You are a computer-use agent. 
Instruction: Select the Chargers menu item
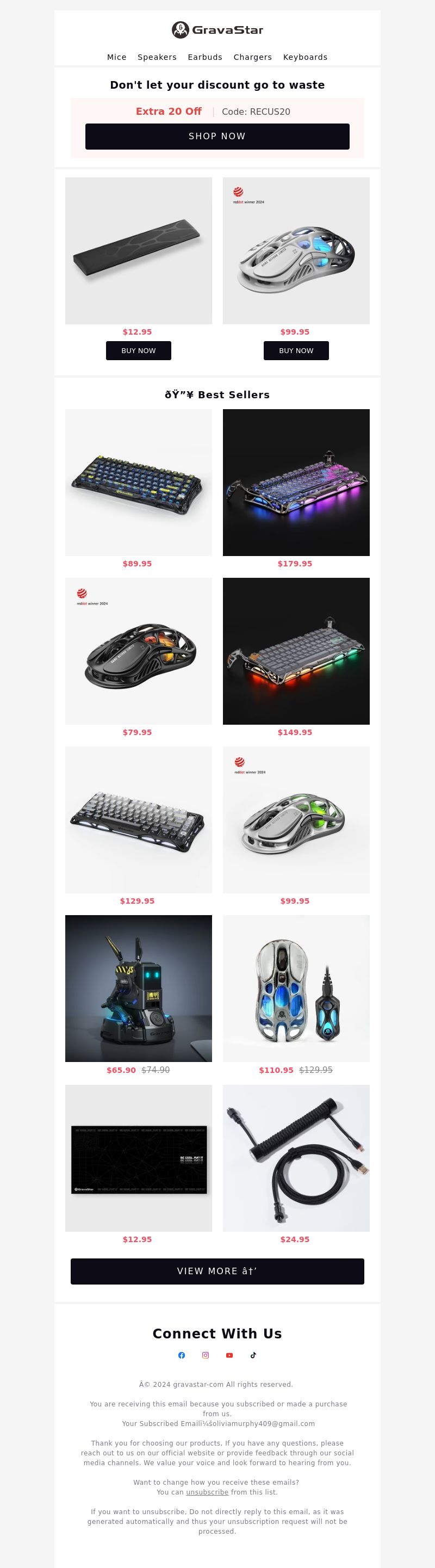pyautogui.click(x=252, y=57)
